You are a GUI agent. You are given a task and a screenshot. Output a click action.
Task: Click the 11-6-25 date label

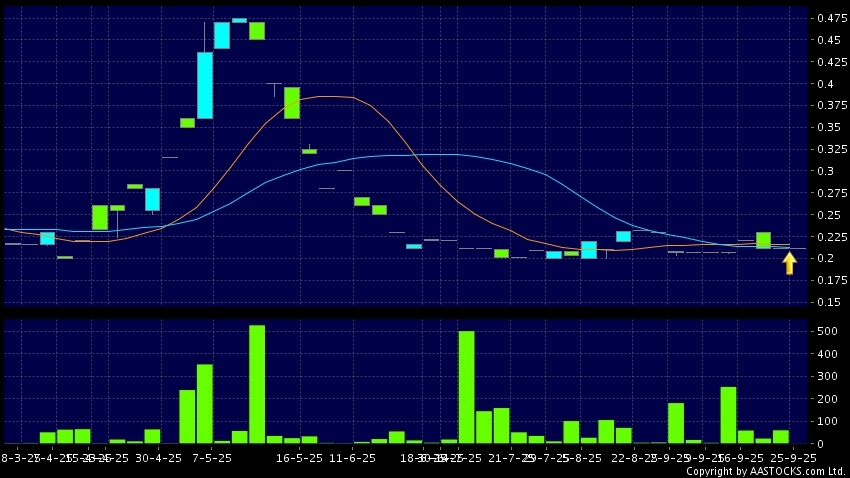click(352, 458)
